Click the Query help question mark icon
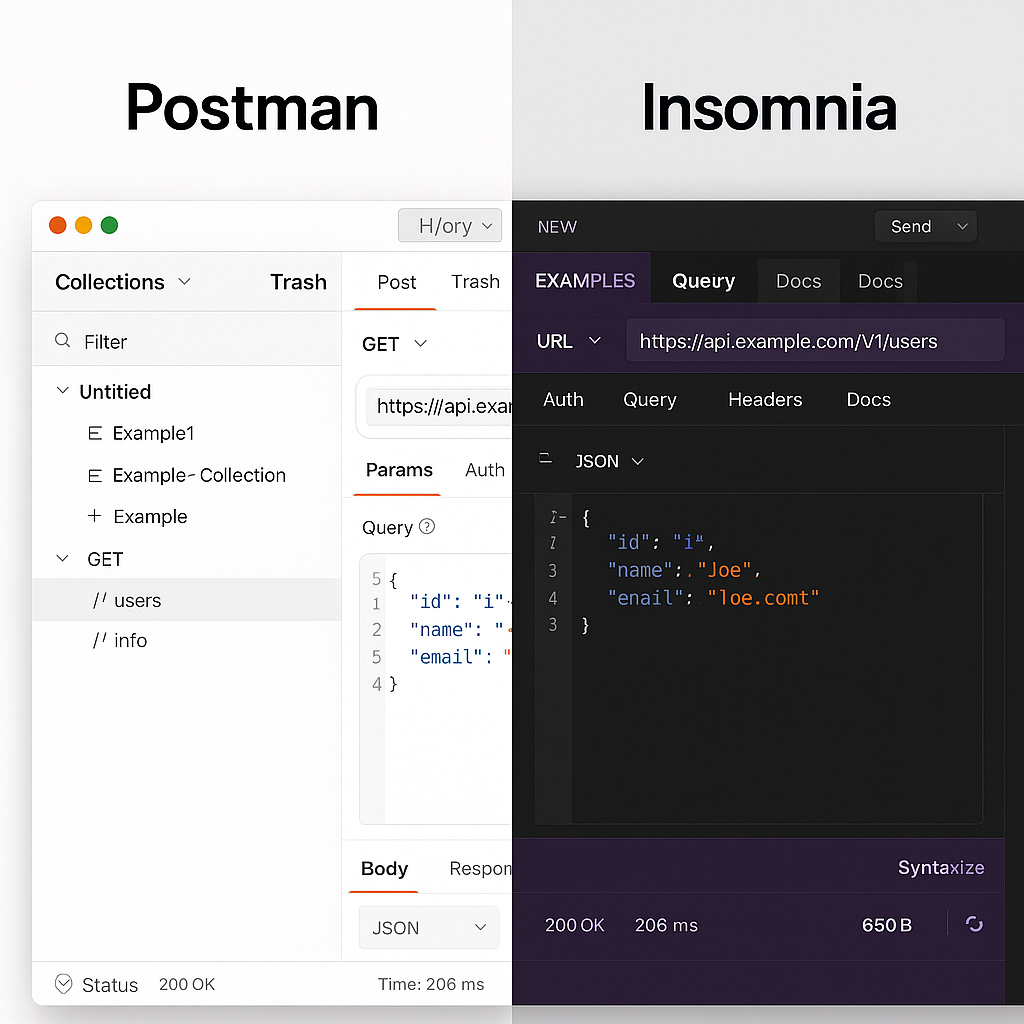Viewport: 1024px width, 1024px height. point(426,527)
